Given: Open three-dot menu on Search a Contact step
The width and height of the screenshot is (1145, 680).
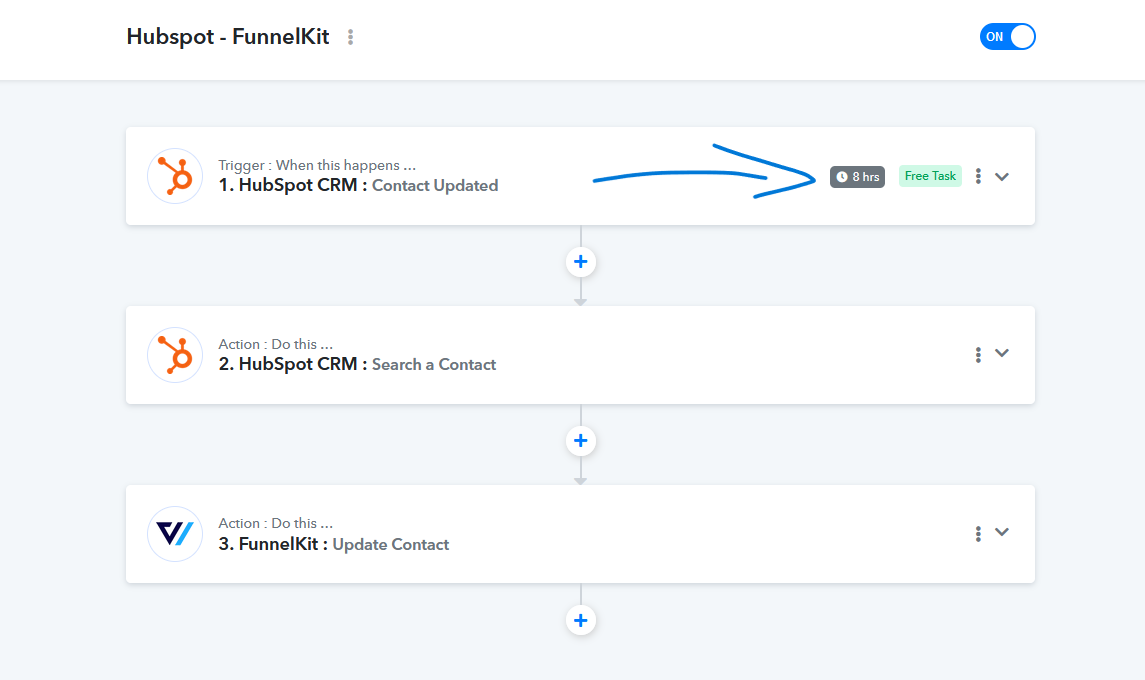Looking at the screenshot, I should (x=978, y=355).
